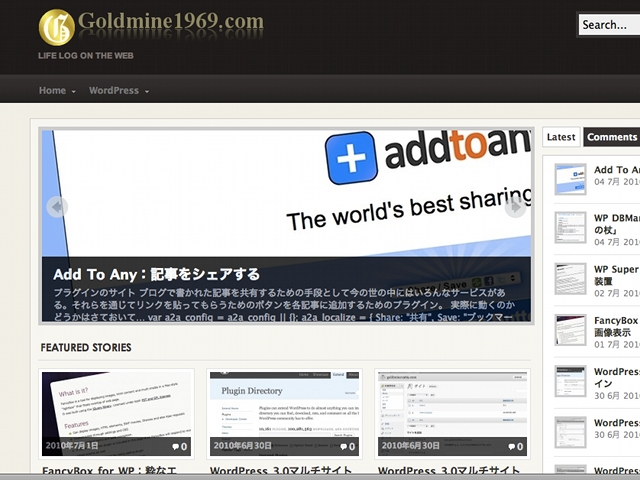This screenshot has height=480, width=640.
Task: Open the sidebar WordPress post thumbnail beside イン
Action: click(x=570, y=381)
